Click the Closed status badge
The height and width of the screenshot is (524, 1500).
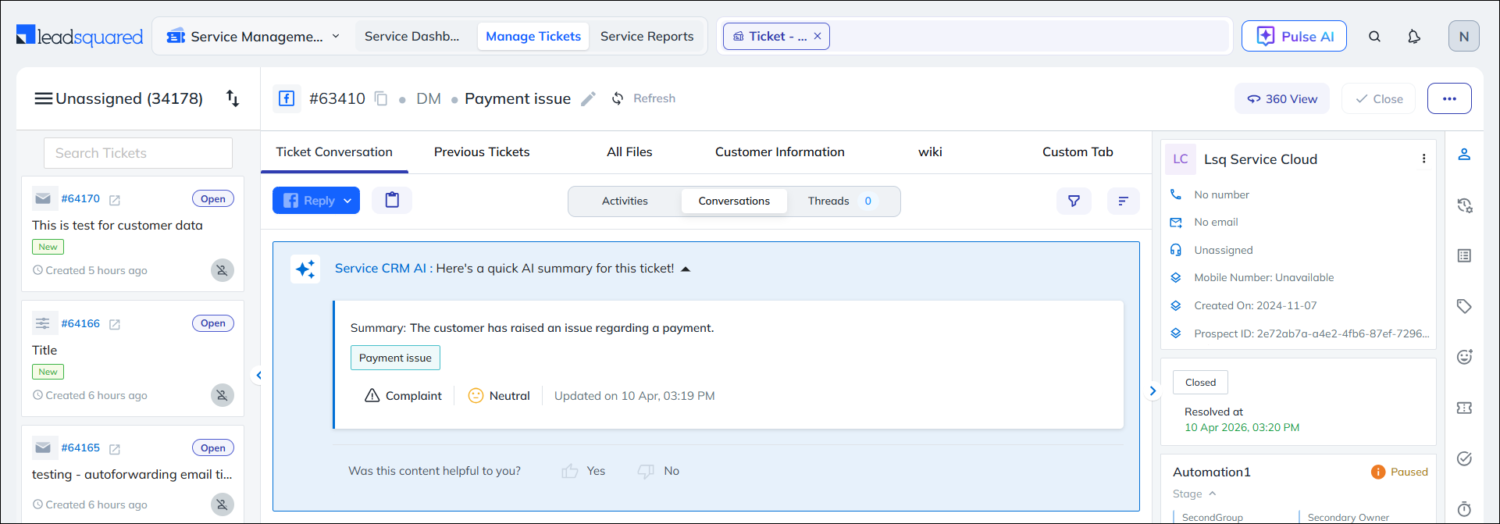[x=1200, y=382]
